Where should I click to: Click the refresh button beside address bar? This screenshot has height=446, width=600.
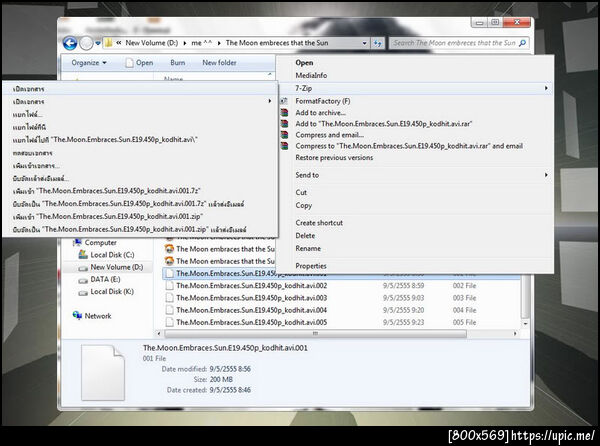click(378, 43)
